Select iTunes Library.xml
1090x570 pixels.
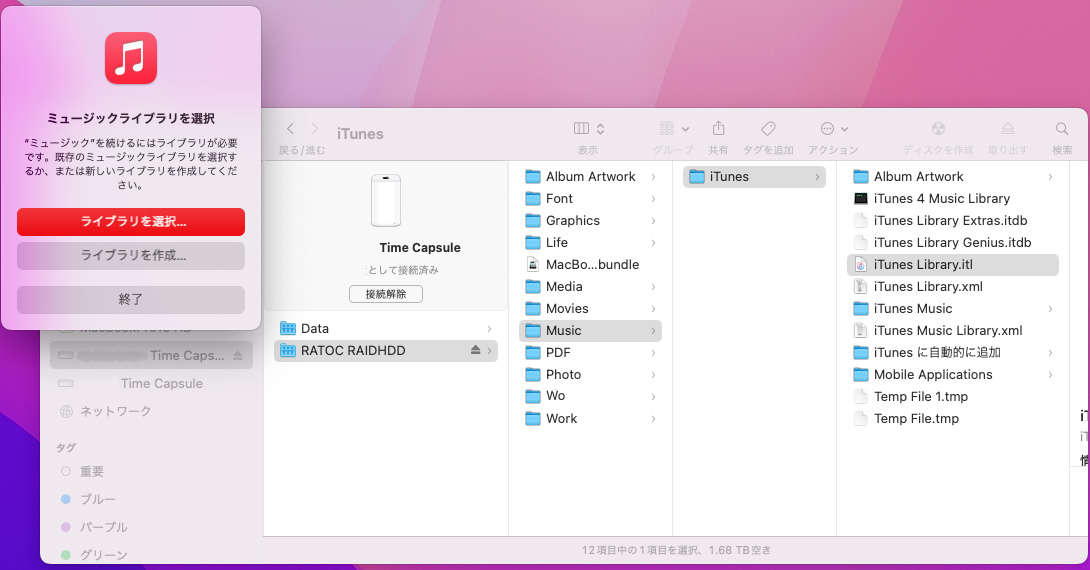pyautogui.click(x=952, y=287)
